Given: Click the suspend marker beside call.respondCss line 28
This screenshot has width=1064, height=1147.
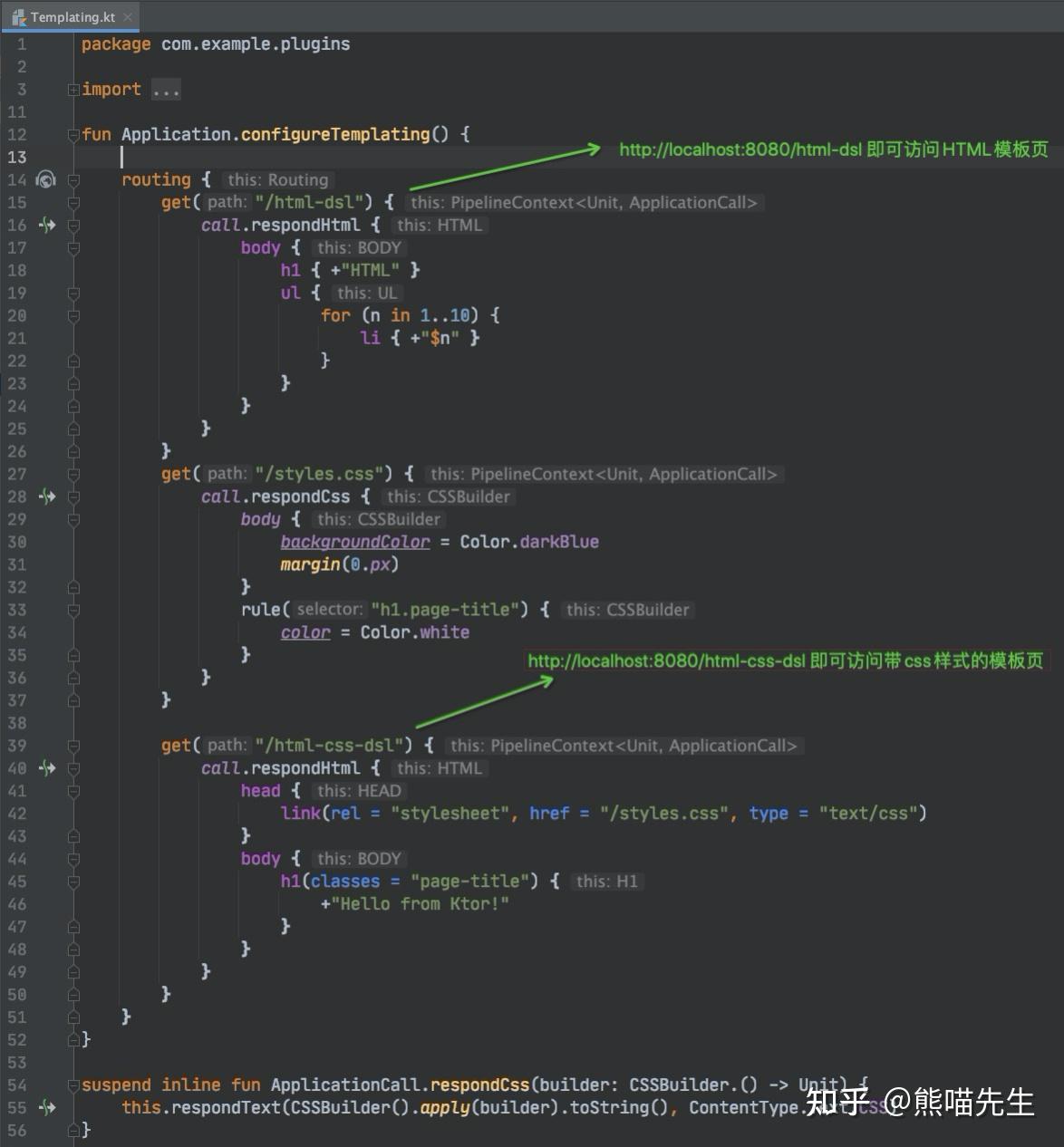Looking at the screenshot, I should click(46, 496).
